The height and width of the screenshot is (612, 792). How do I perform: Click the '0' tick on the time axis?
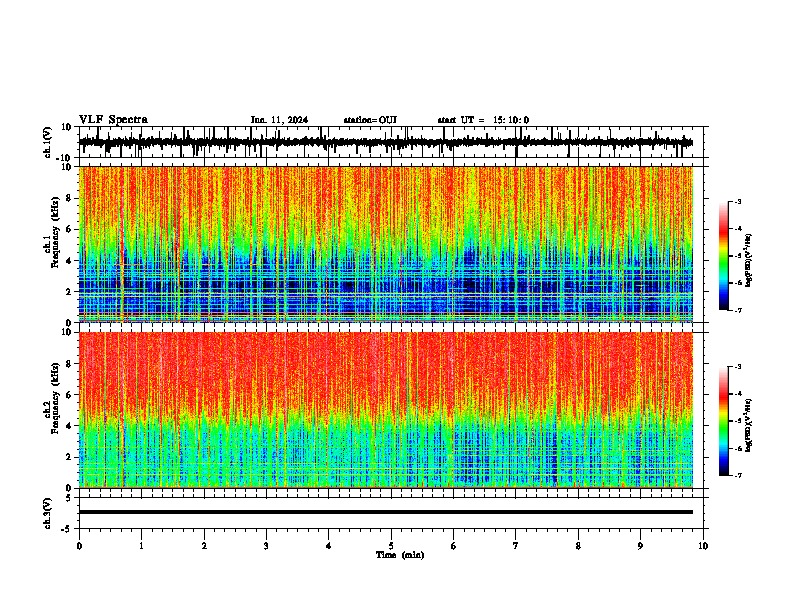(x=79, y=546)
